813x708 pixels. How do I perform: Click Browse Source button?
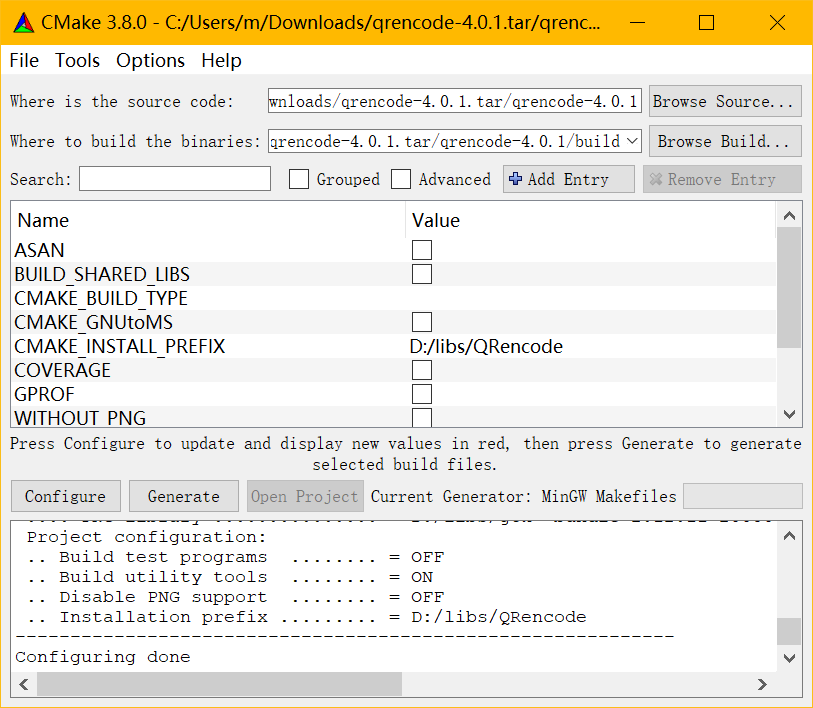[x=724, y=101]
